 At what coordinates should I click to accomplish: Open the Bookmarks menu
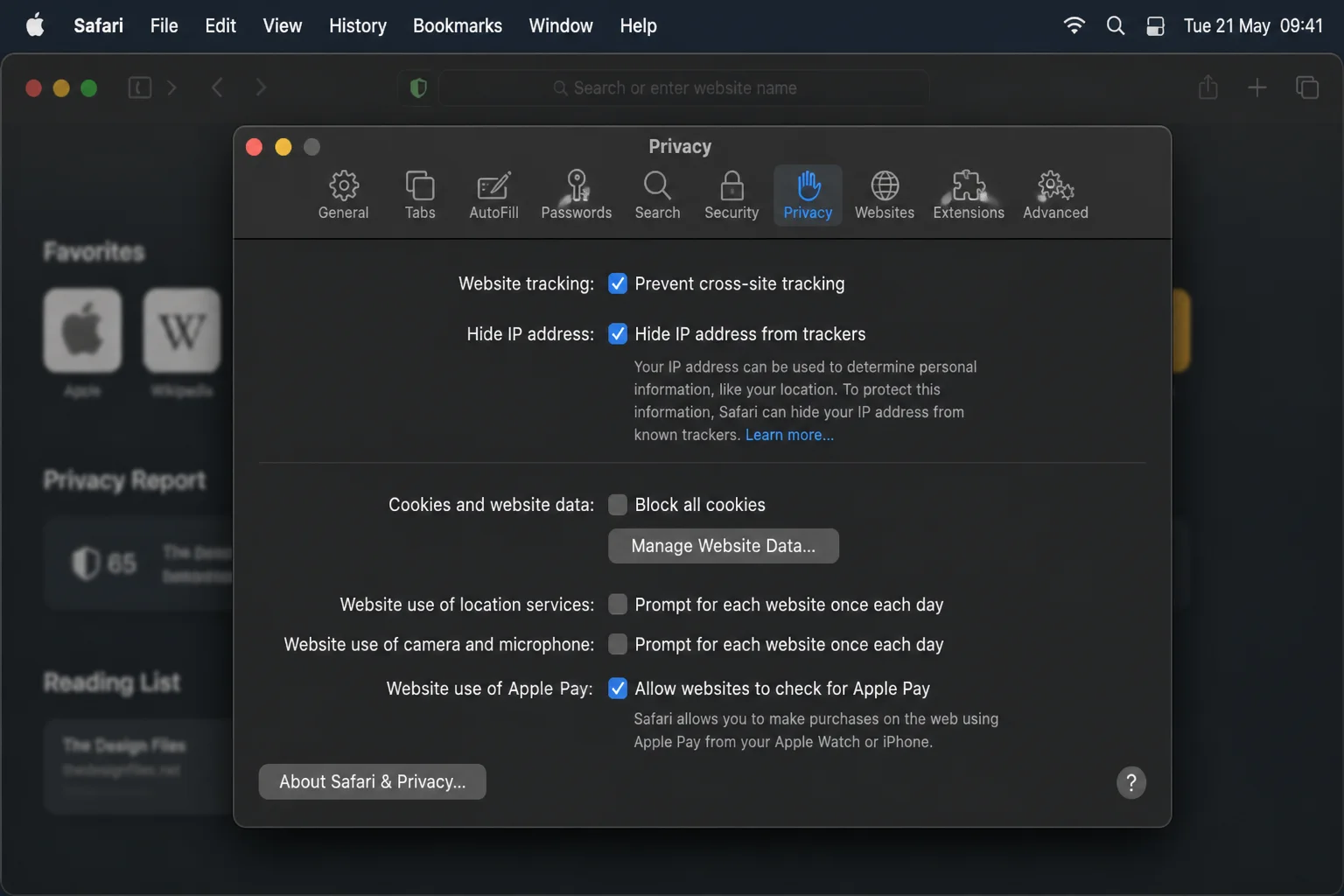coord(458,25)
